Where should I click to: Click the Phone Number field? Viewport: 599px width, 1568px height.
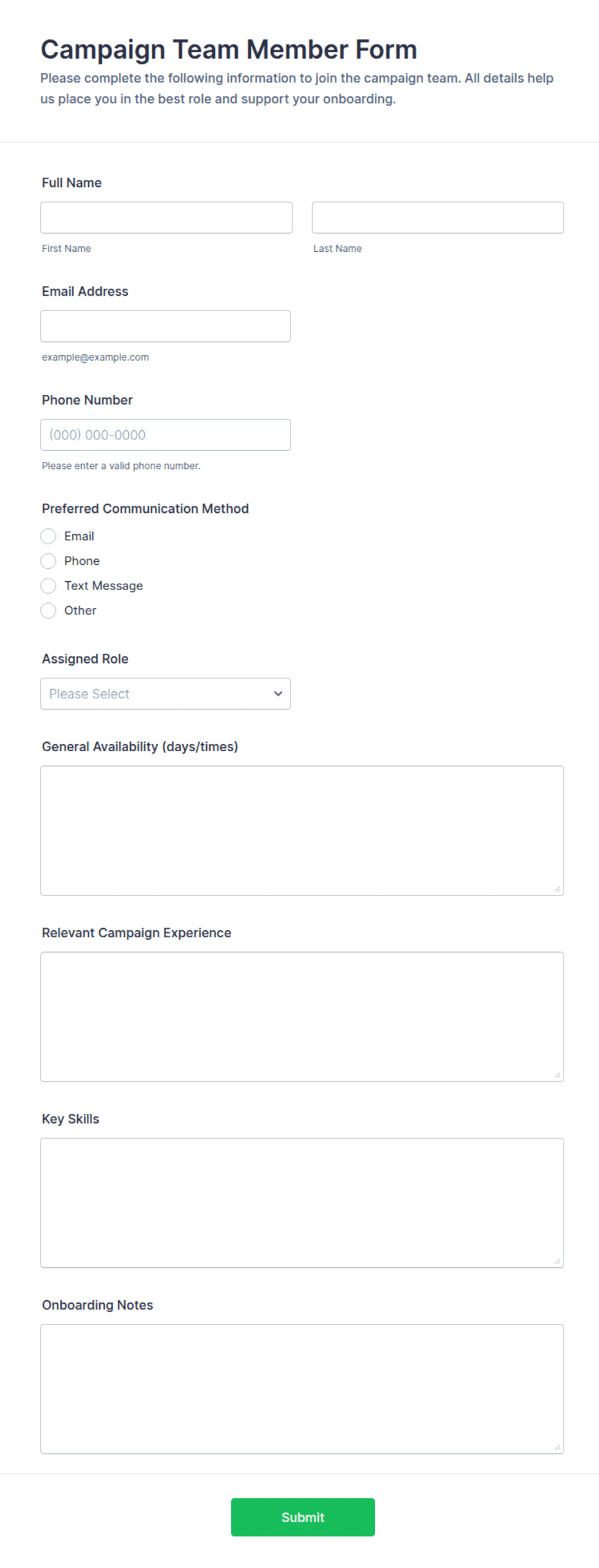(166, 435)
